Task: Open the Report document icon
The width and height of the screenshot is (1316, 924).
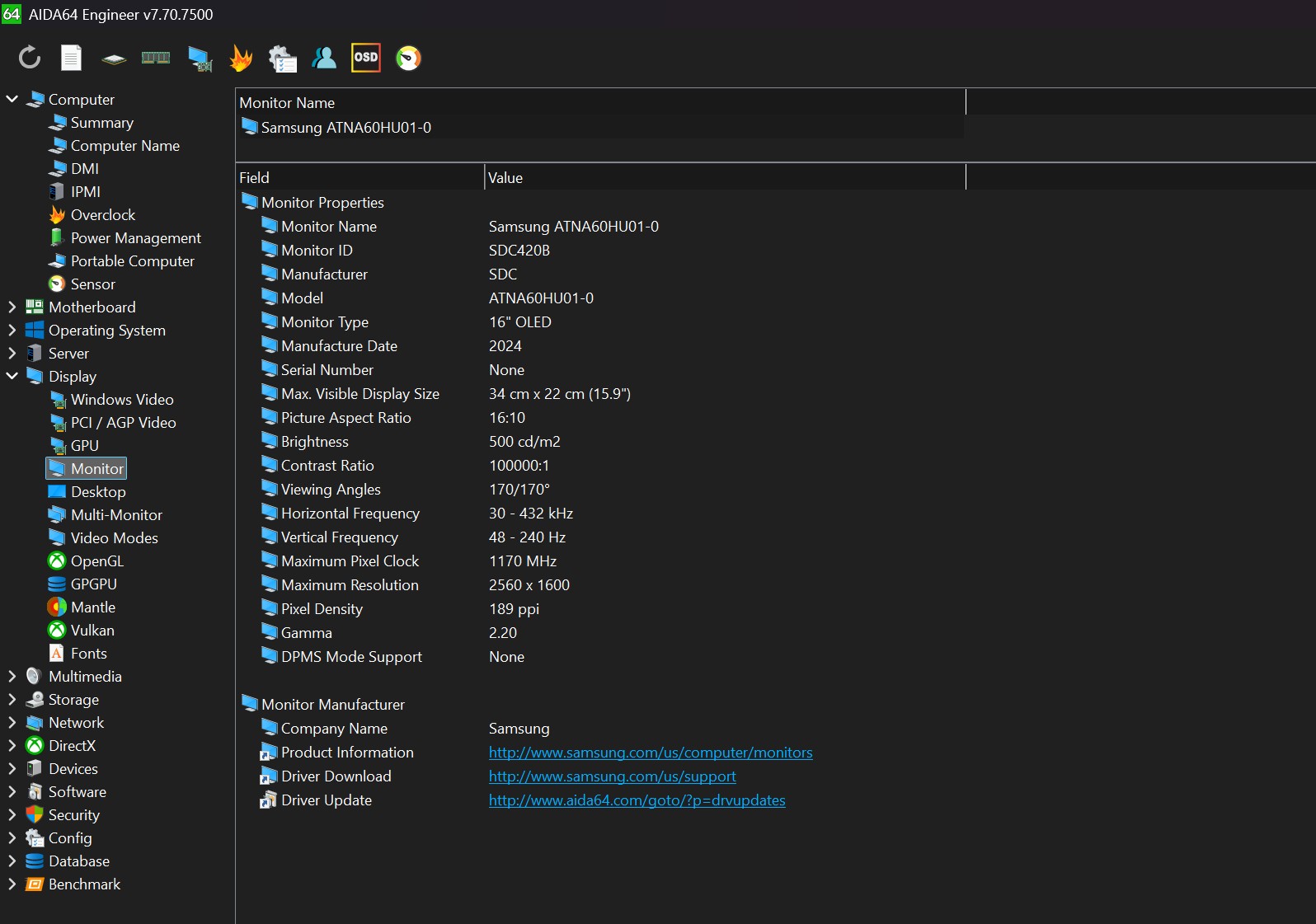Action: (x=72, y=58)
